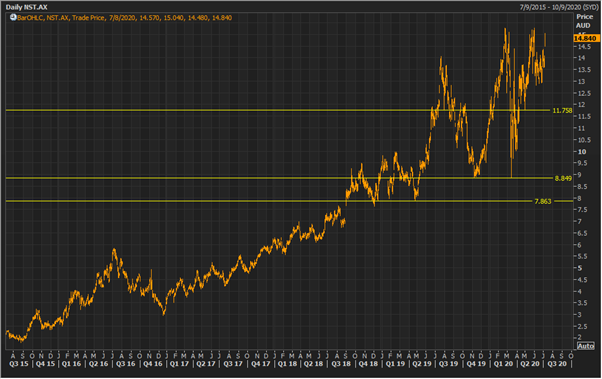Image resolution: width=602 pixels, height=379 pixels.
Task: Click the AUD currency label
Action: coord(583,25)
